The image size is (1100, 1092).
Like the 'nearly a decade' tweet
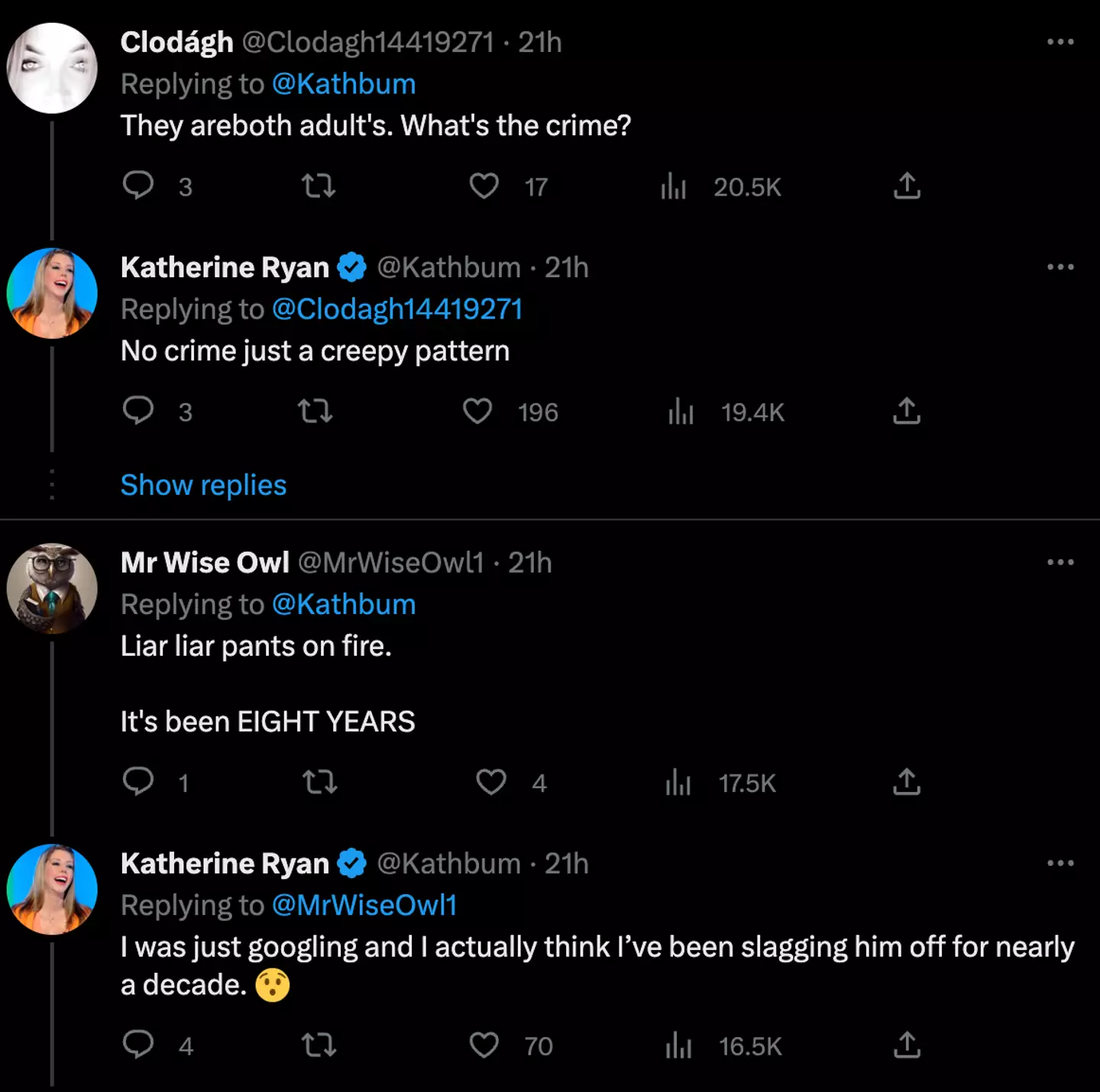click(x=484, y=1045)
